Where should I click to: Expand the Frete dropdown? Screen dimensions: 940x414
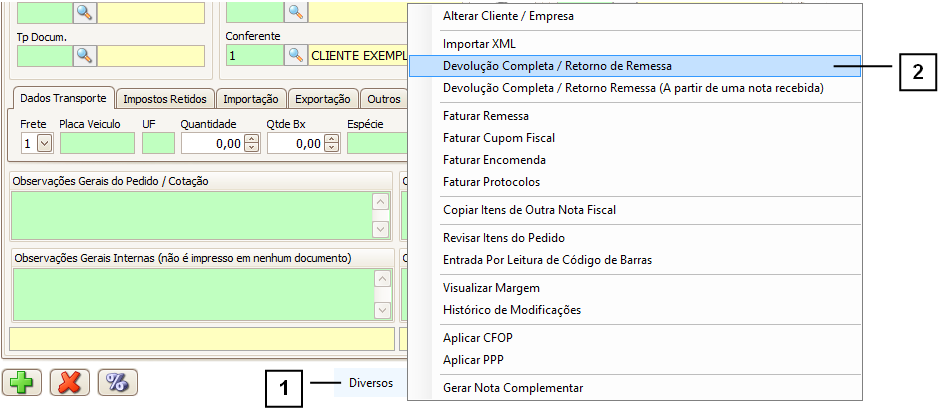pyautogui.click(x=44, y=143)
